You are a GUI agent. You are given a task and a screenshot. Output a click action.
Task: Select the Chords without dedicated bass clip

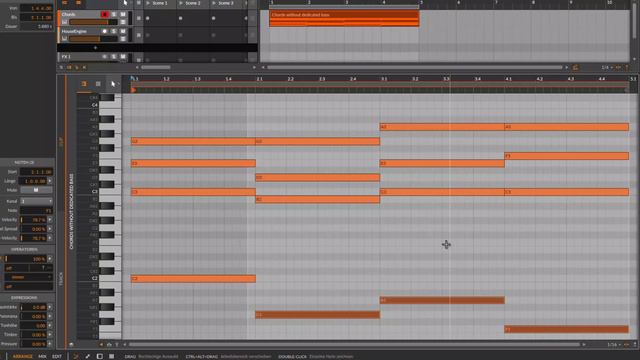pos(344,18)
